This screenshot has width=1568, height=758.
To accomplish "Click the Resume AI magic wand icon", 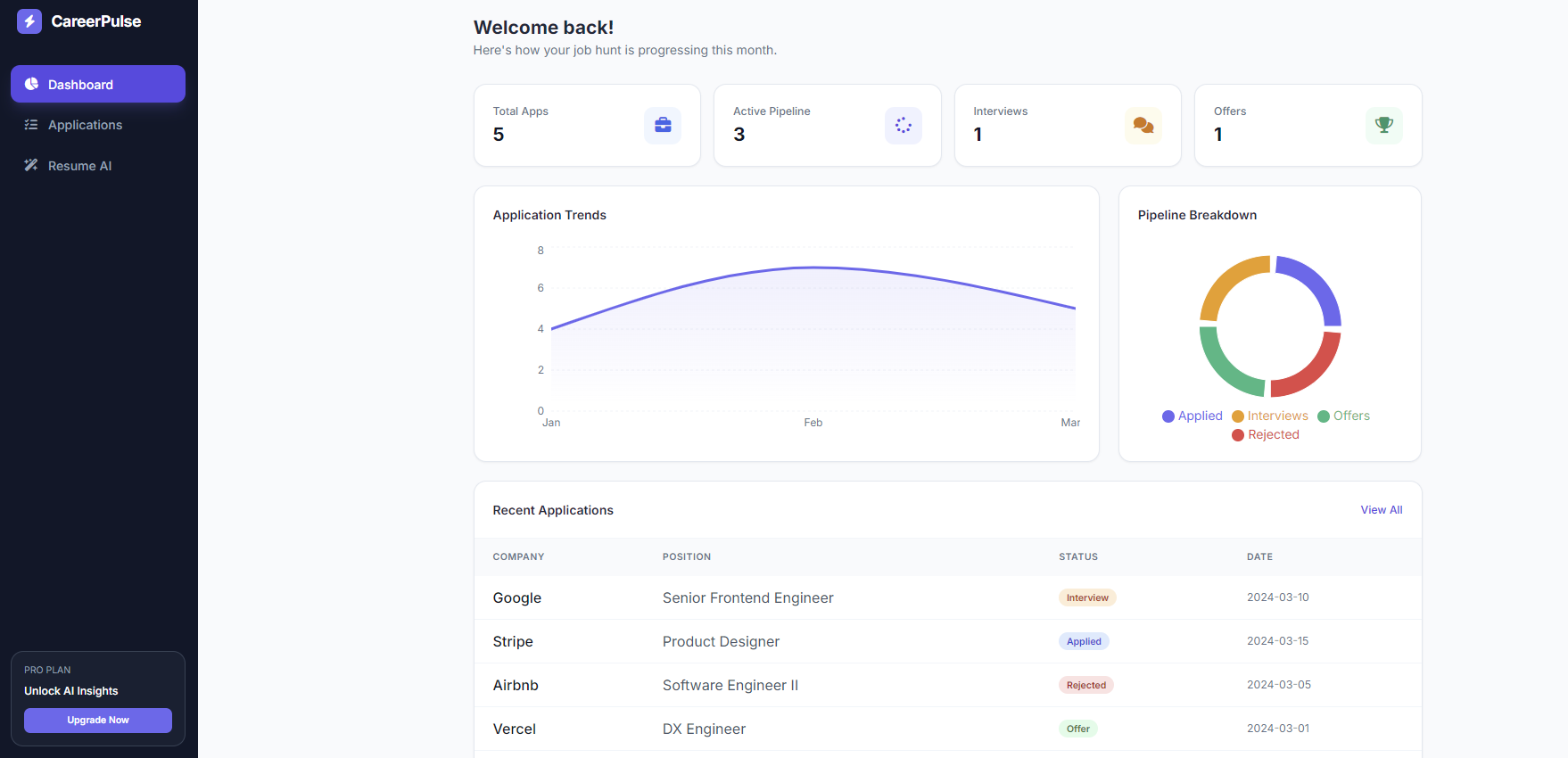I will point(31,165).
